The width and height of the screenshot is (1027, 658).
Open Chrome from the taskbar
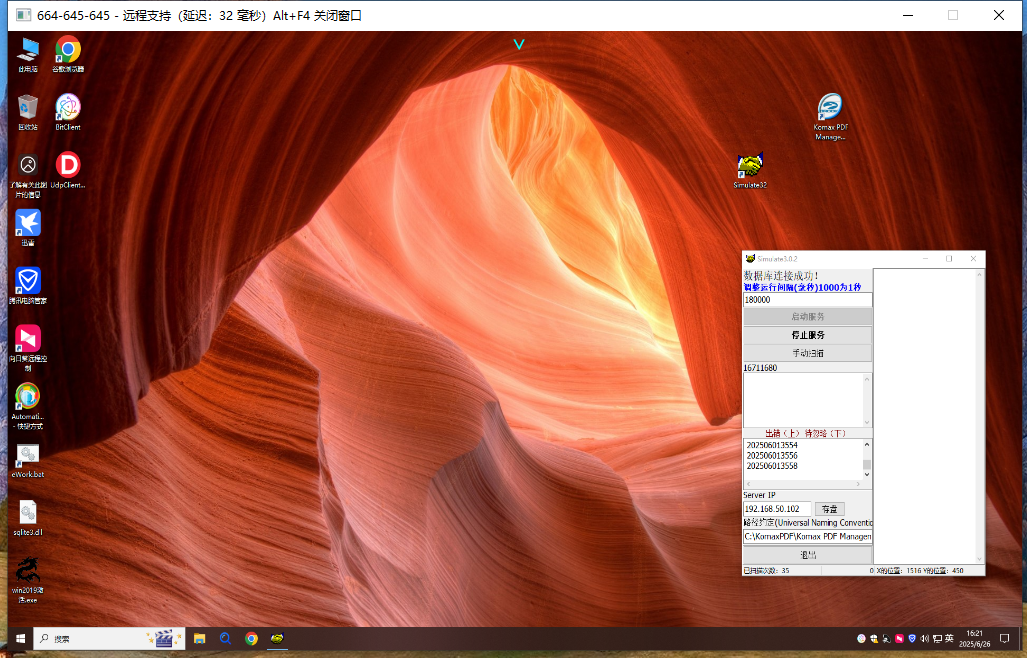click(252, 638)
